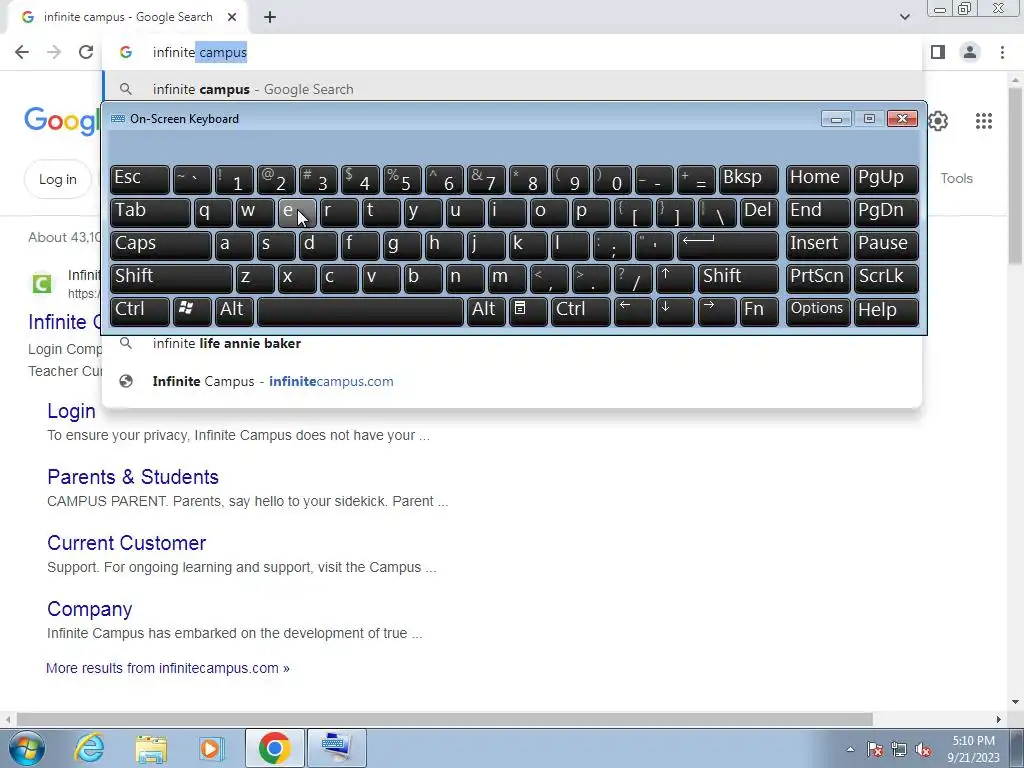
Task: Tap the Home key on On-Screen Keyboard
Action: pos(818,179)
